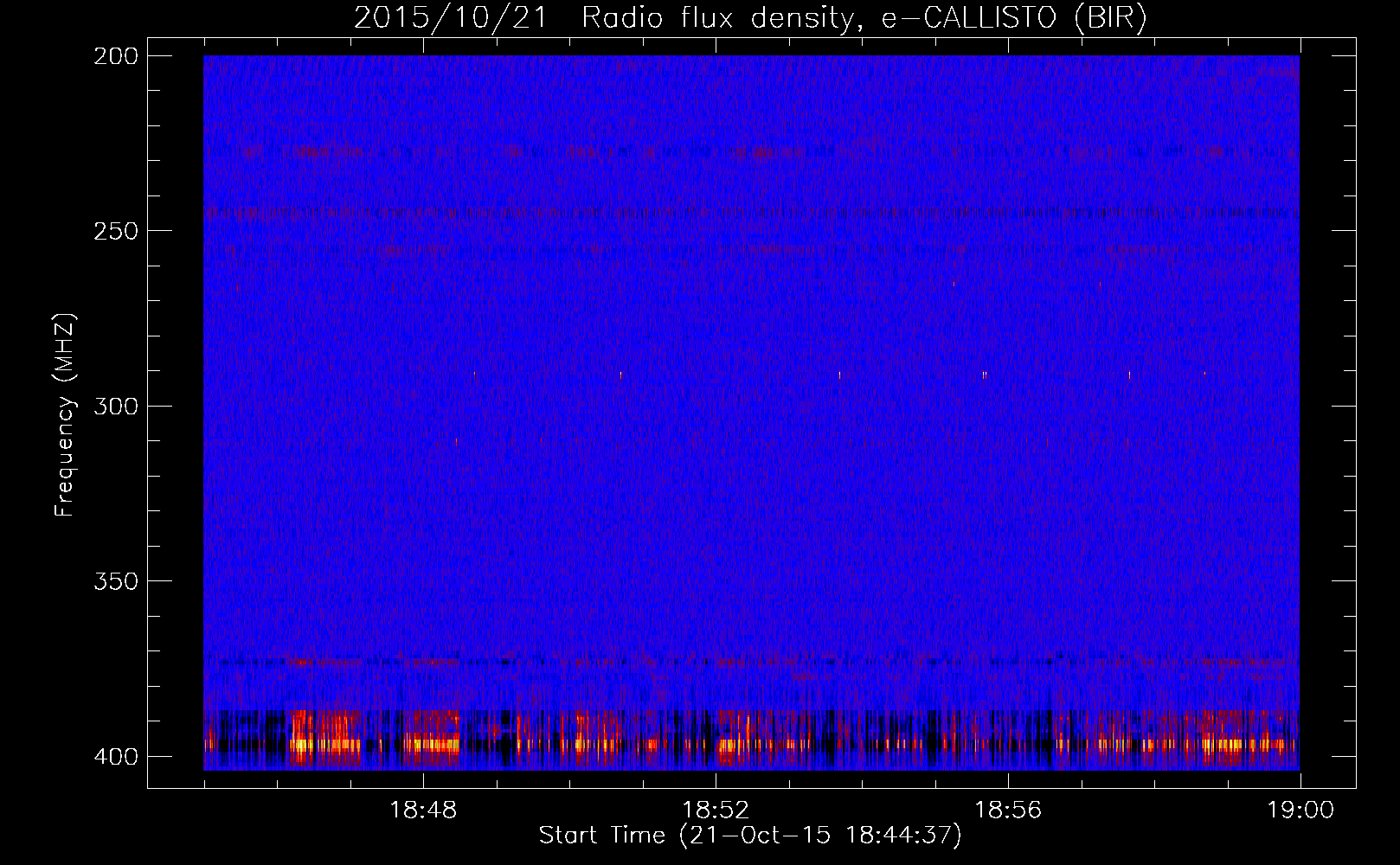Click the 18:52 time tick label
The width and height of the screenshot is (1400, 865).
[x=716, y=811]
